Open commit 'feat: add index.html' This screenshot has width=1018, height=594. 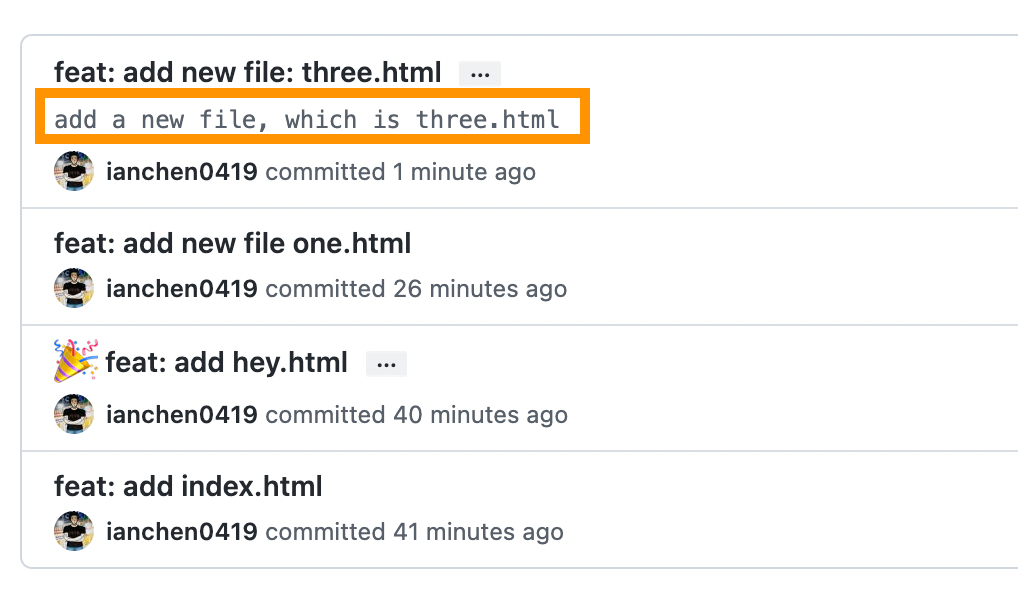coord(188,486)
